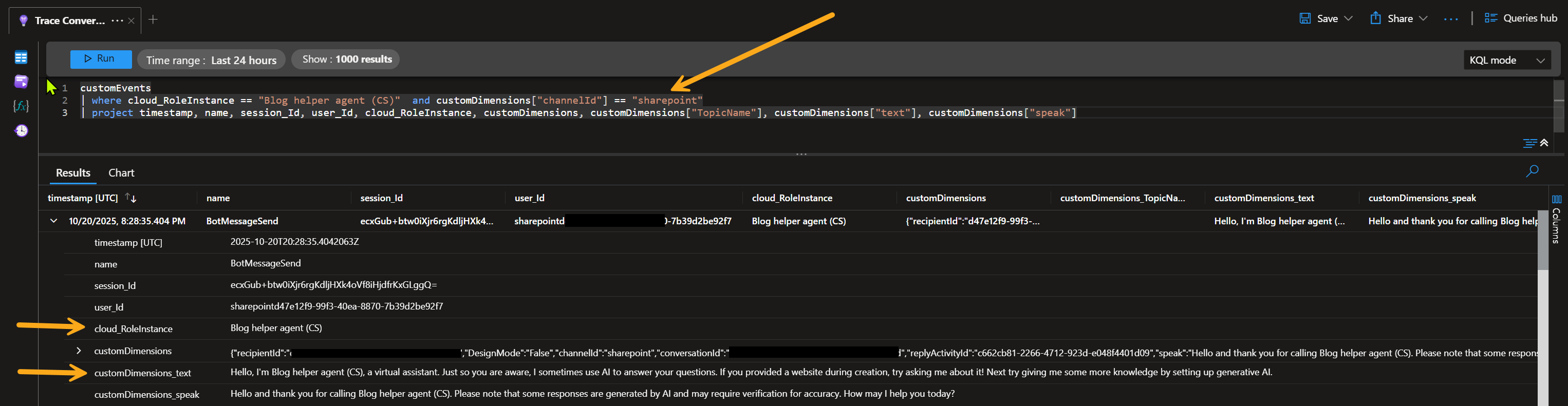Open Query history clock icon
This screenshot has width=1568, height=406.
pos(21,131)
